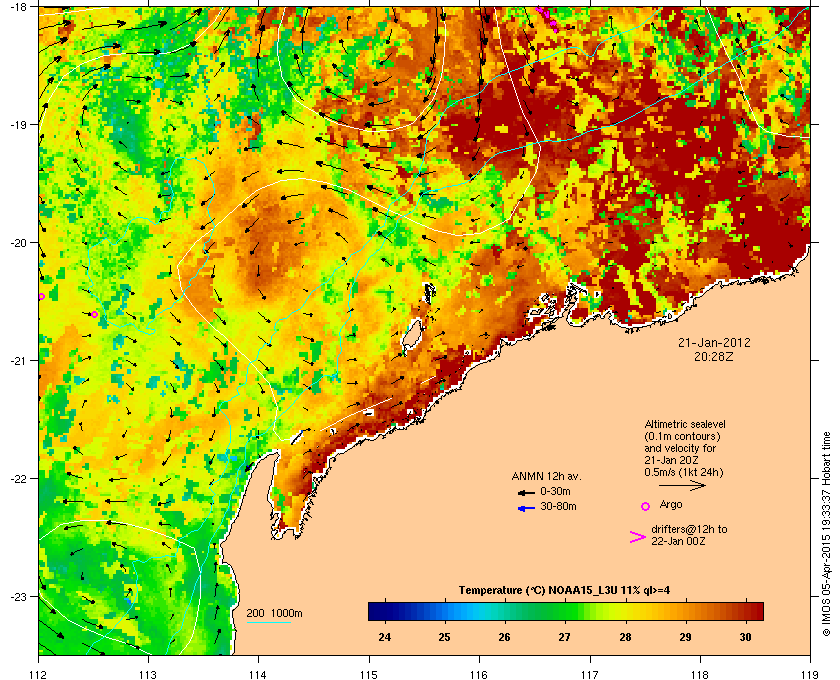Click the Argo float marker near 112.5, -20.6

click(95, 315)
